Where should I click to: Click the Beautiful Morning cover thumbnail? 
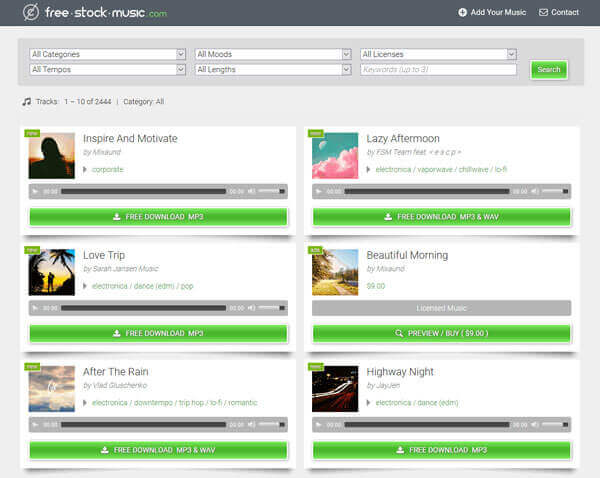[335, 272]
